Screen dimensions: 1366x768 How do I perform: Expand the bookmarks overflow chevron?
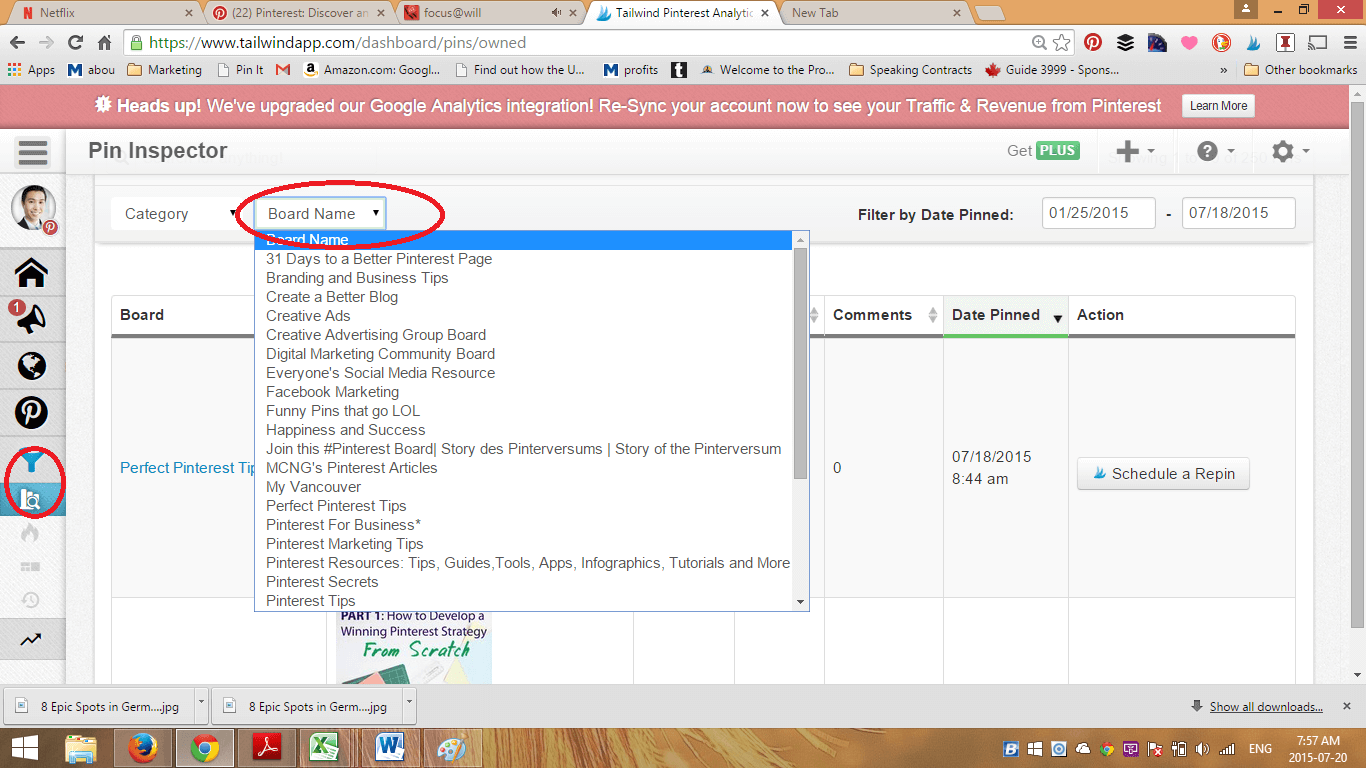(1224, 70)
